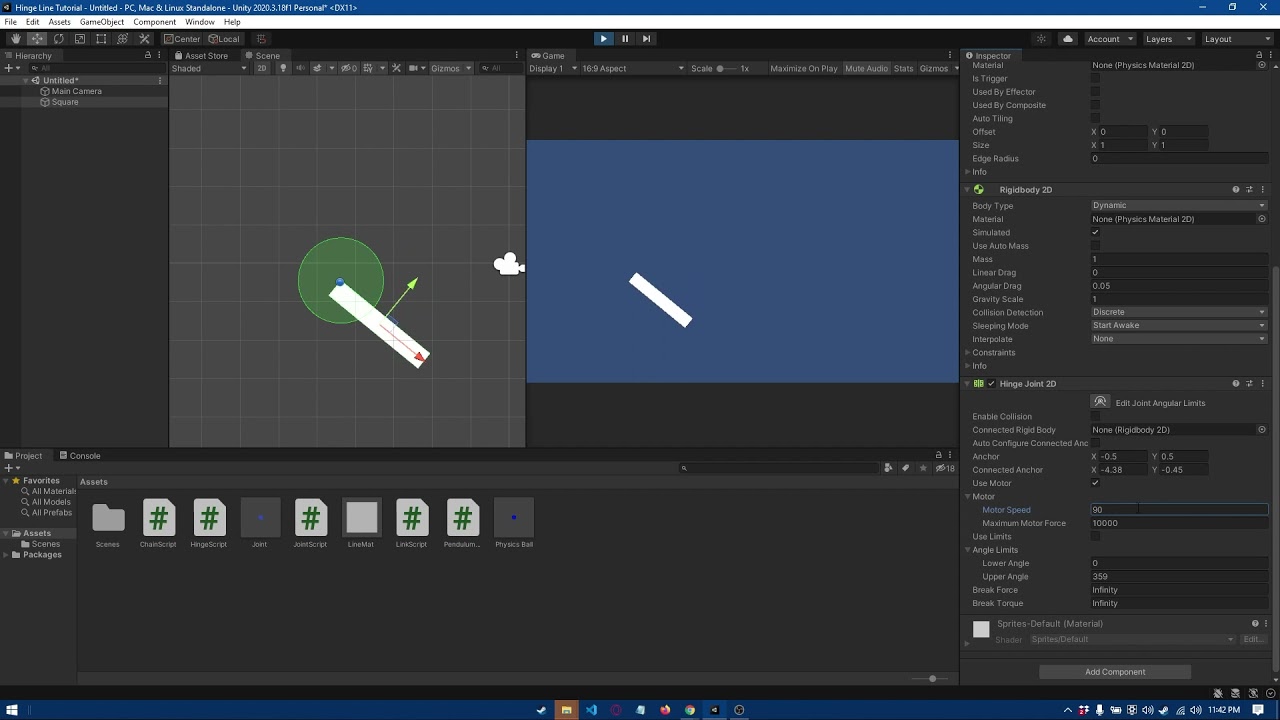Select the Physics Ball asset

pos(514,524)
